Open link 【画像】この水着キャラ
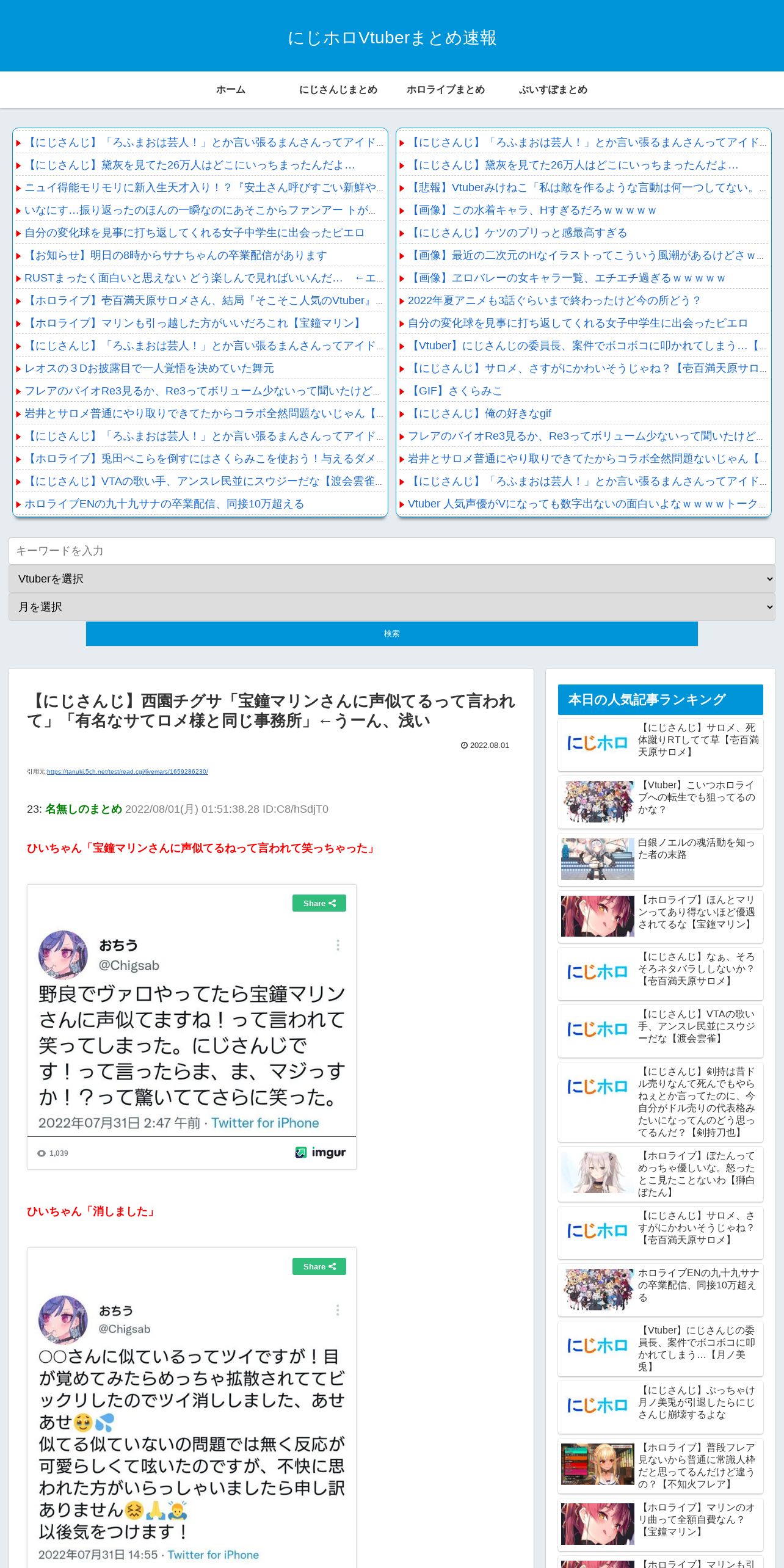Image resolution: width=784 pixels, height=1568 pixels. [532, 210]
